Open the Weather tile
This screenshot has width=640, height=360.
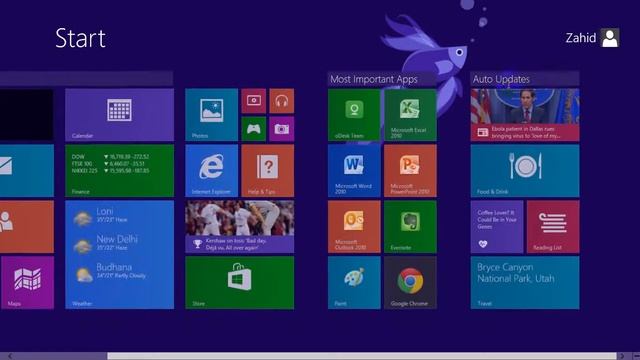pos(119,254)
